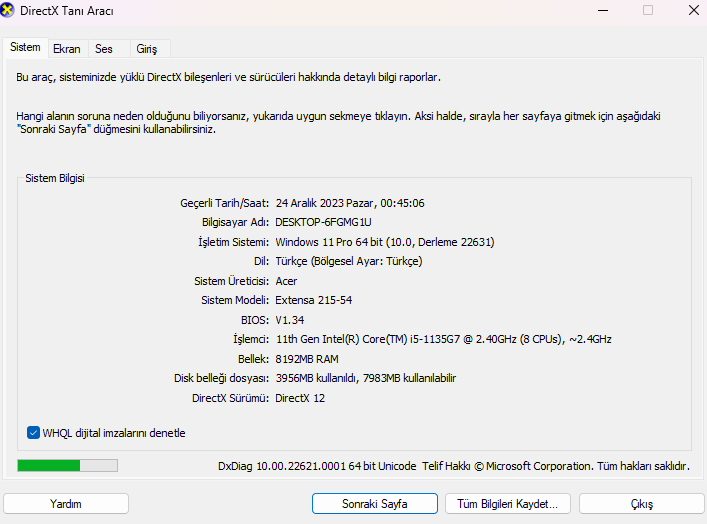Viewport: 707px width, 524px height.
Task: Click the İşlemci label
Action: 251,339
